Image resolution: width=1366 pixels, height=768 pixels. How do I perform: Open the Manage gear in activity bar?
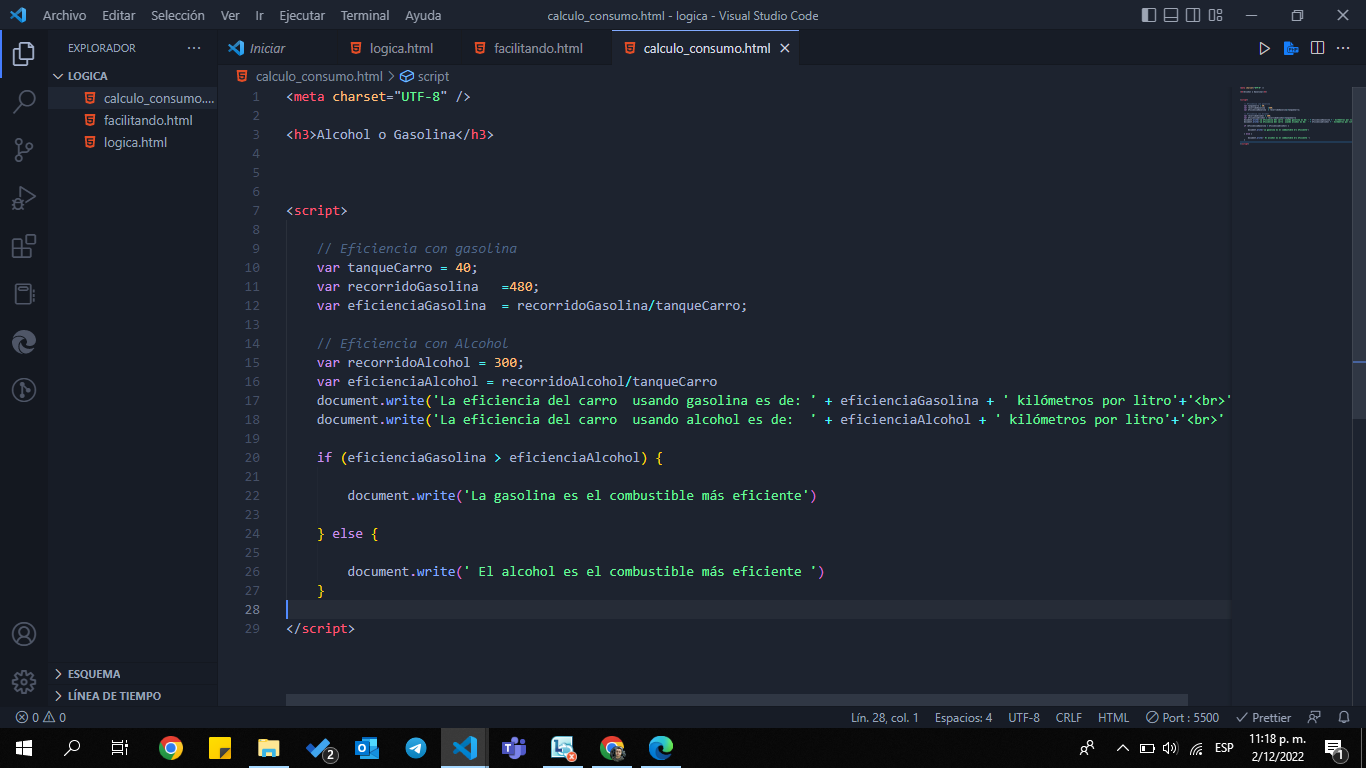pos(24,682)
